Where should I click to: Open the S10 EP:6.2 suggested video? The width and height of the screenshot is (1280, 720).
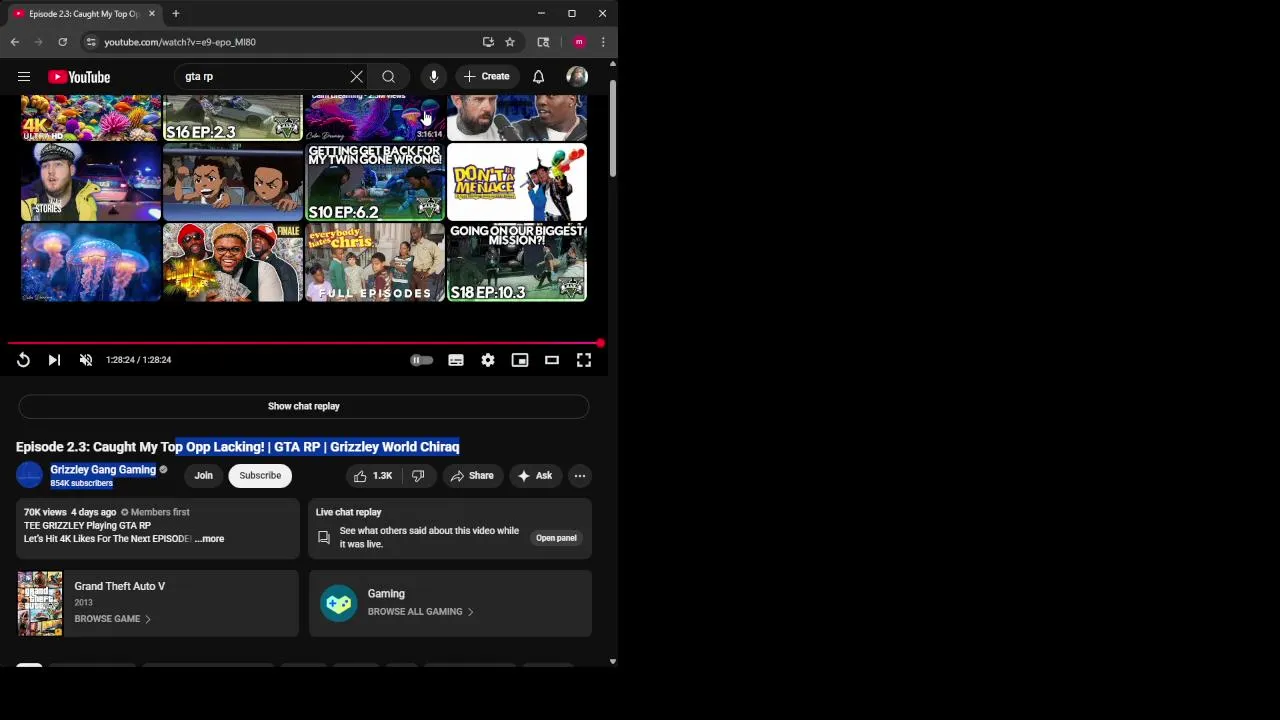pos(375,182)
